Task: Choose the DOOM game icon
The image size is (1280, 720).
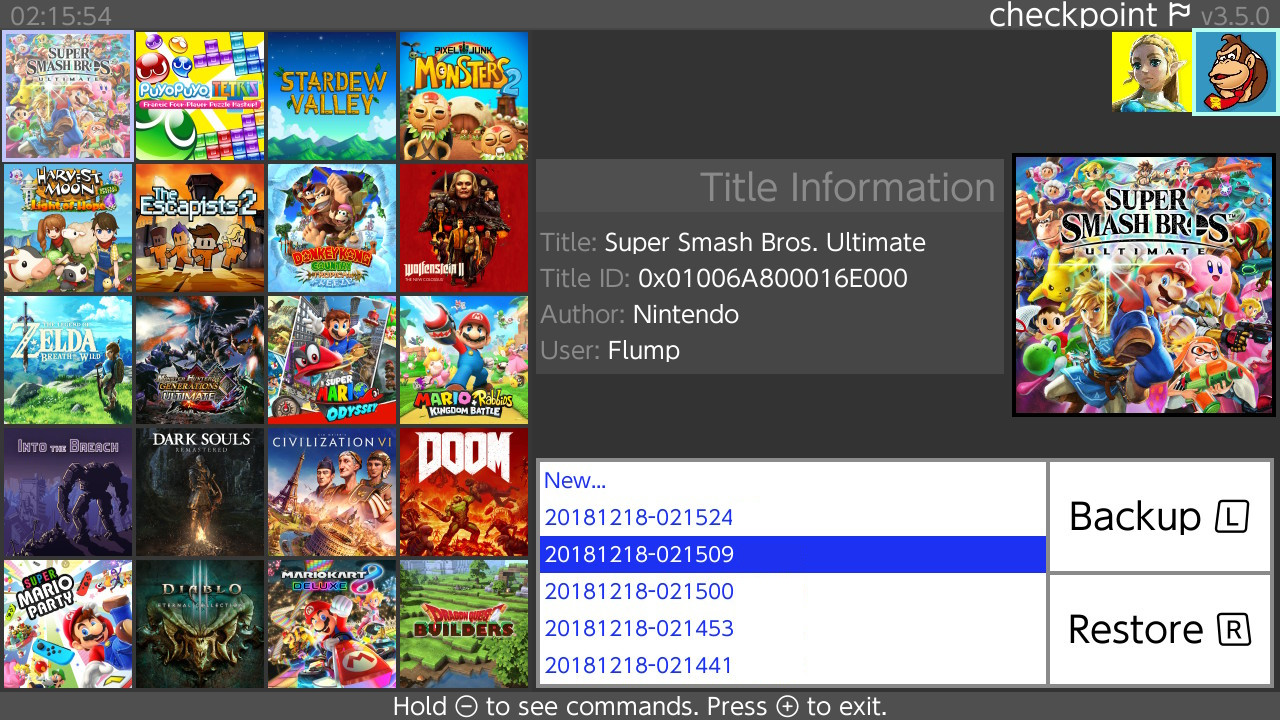Action: pyautogui.click(x=464, y=492)
